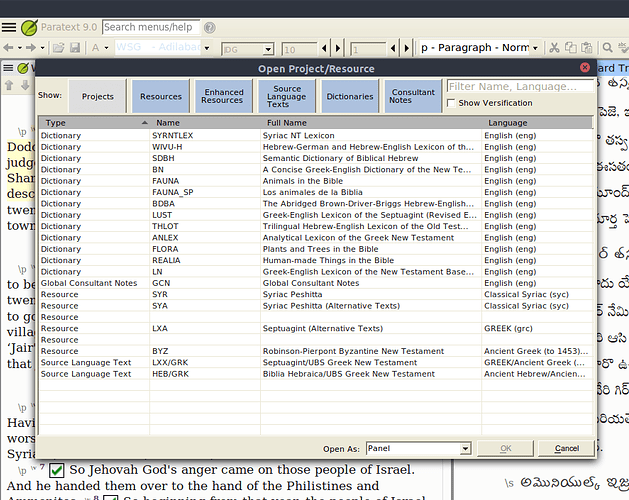Toggle the Source Language Texts filter

pos(286,96)
